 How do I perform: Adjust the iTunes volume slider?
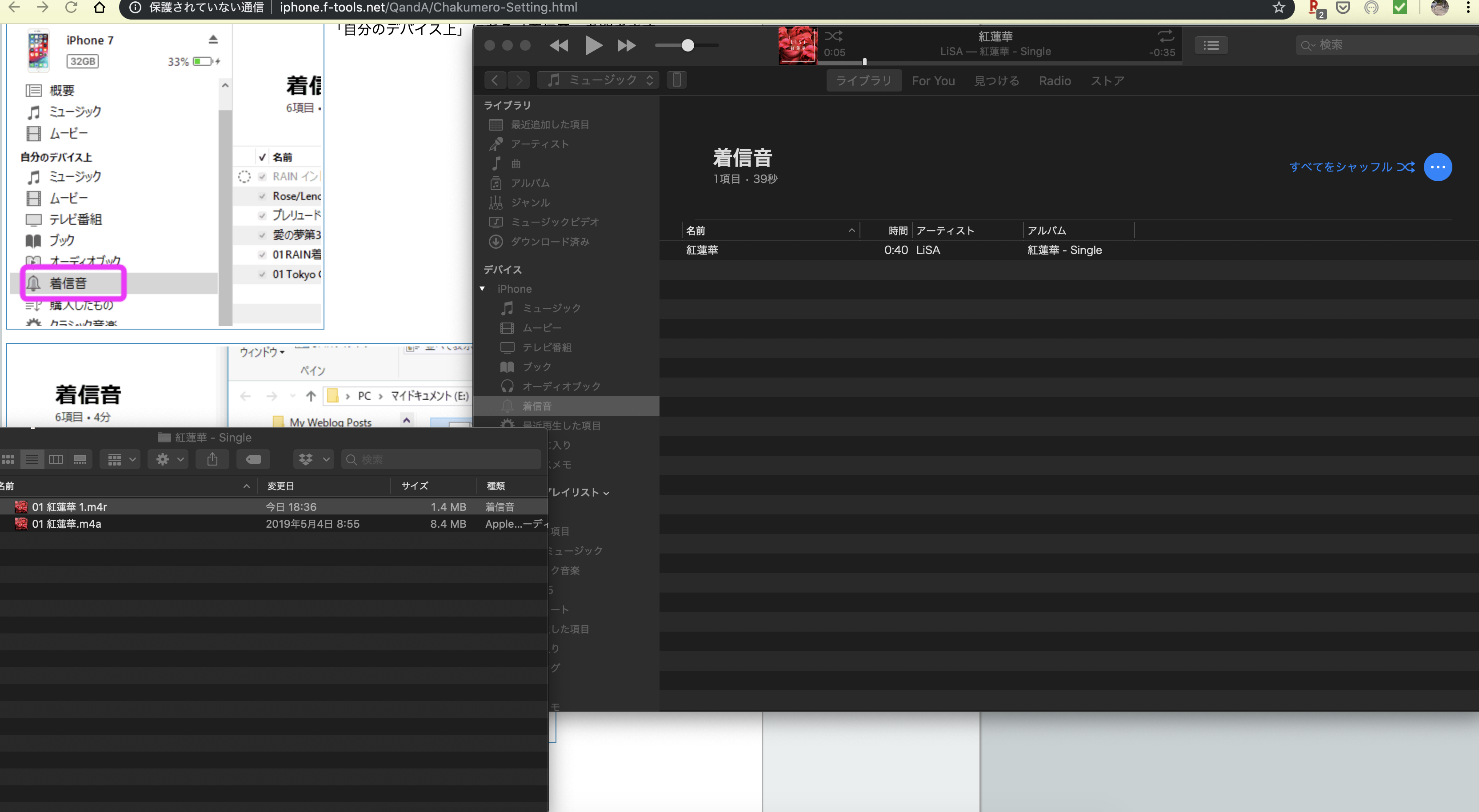[687, 45]
